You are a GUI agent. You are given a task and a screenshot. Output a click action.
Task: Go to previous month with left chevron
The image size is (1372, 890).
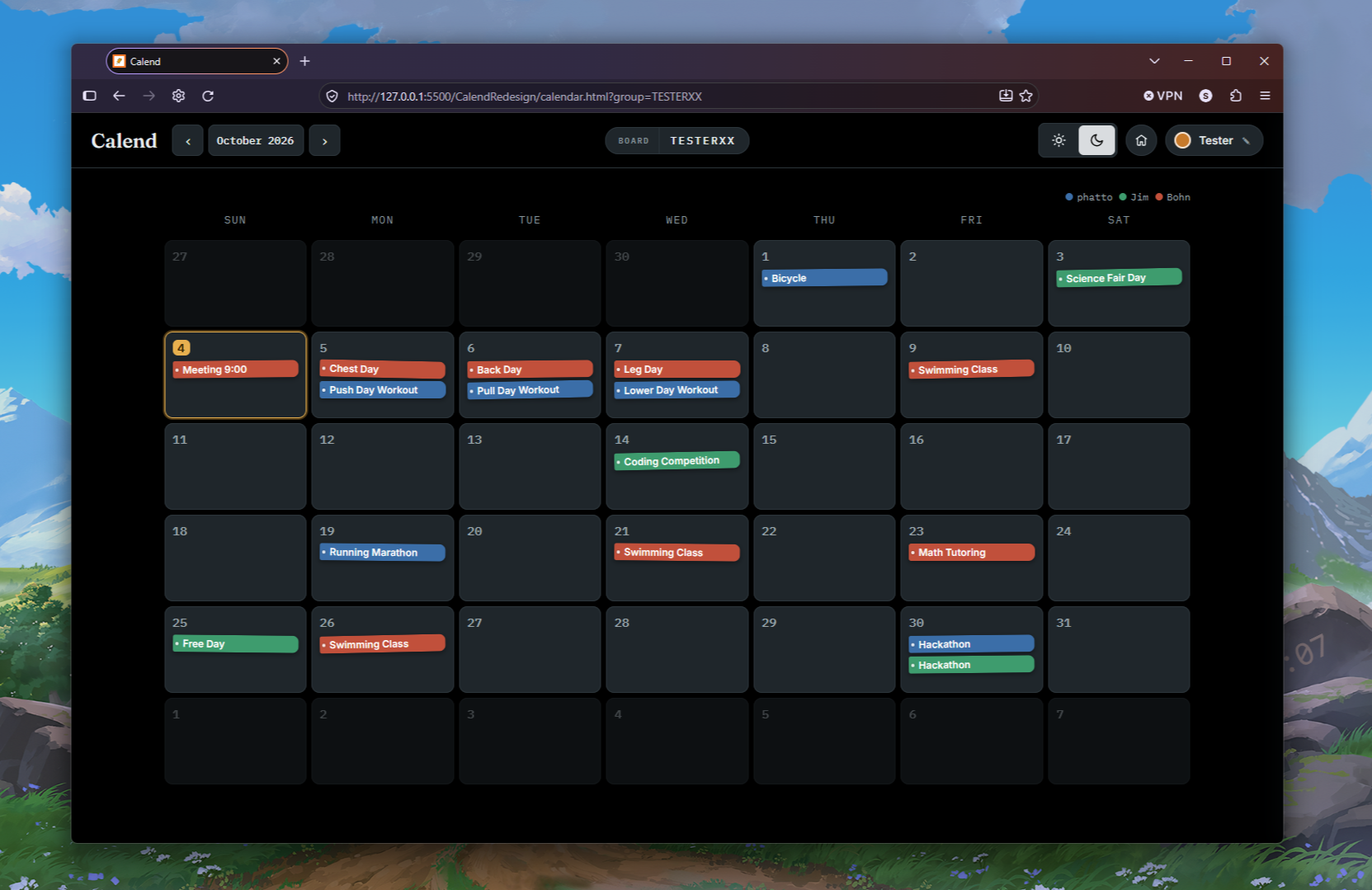[x=188, y=141]
